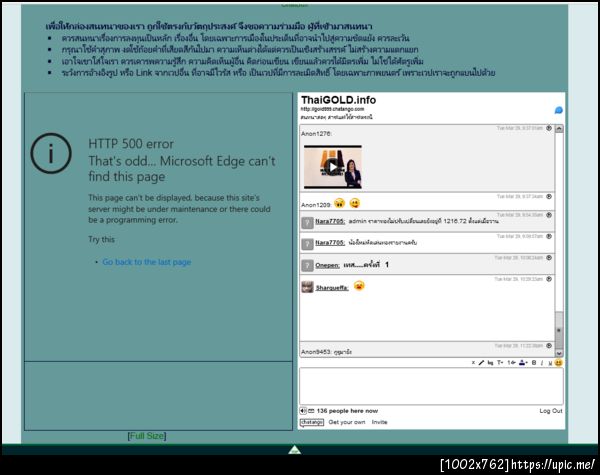The image size is (600, 475).
Task: Click the 'Get your own' link
Action: click(347, 422)
